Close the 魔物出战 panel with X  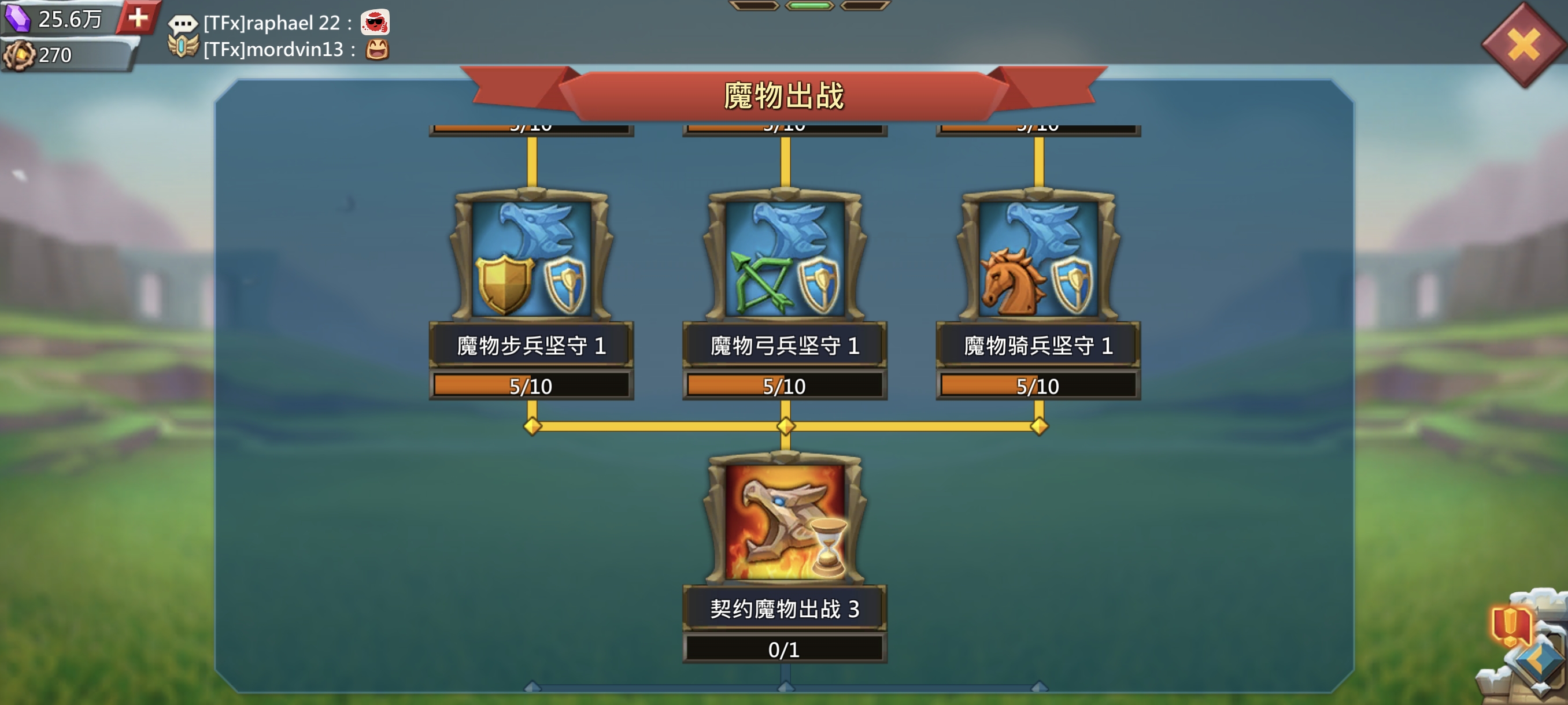[x=1523, y=45]
